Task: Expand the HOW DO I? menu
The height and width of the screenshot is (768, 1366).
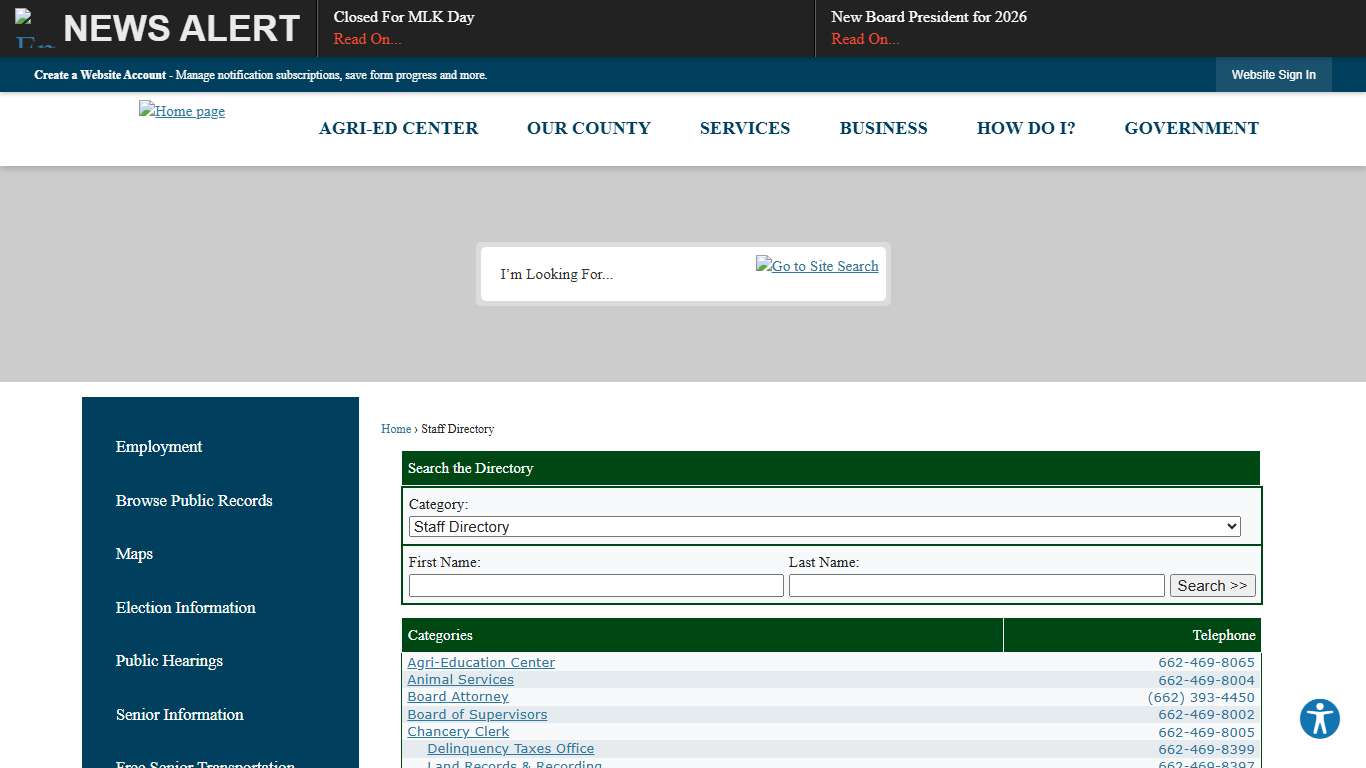Action: click(1026, 128)
